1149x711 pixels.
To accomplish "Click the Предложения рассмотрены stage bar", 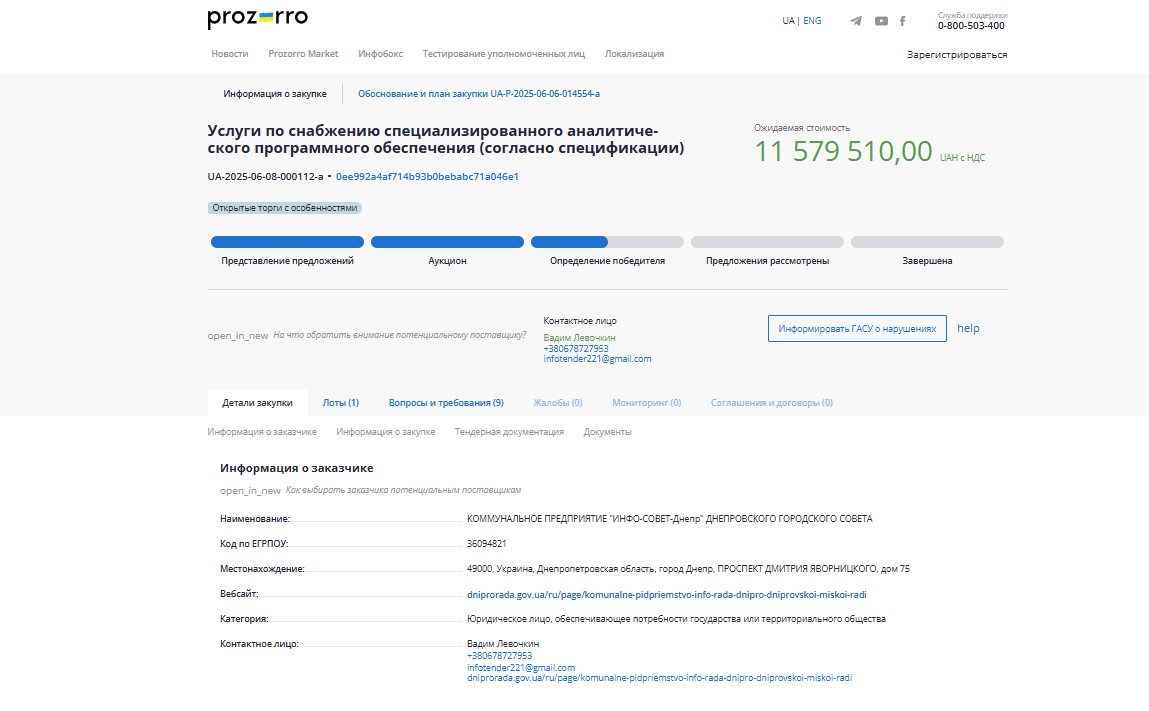I will coord(767,242).
